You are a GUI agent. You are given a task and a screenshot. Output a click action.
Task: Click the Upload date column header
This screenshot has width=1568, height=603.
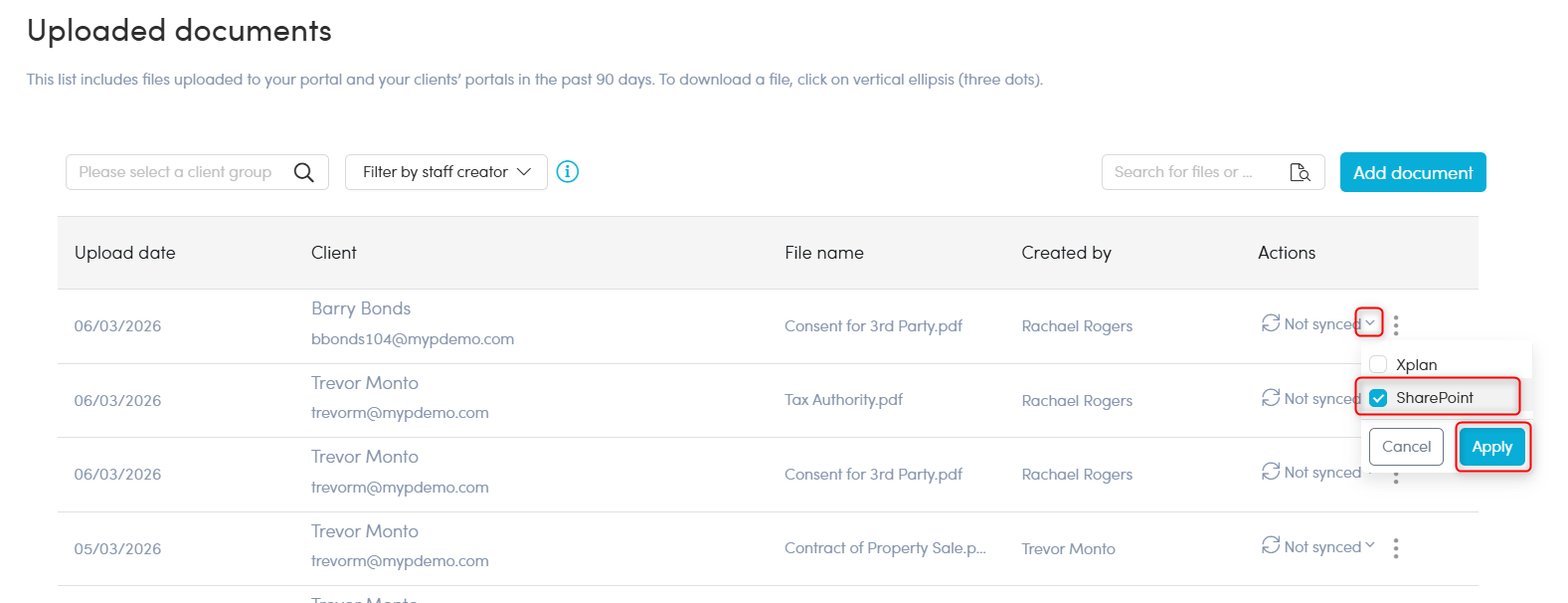click(125, 253)
